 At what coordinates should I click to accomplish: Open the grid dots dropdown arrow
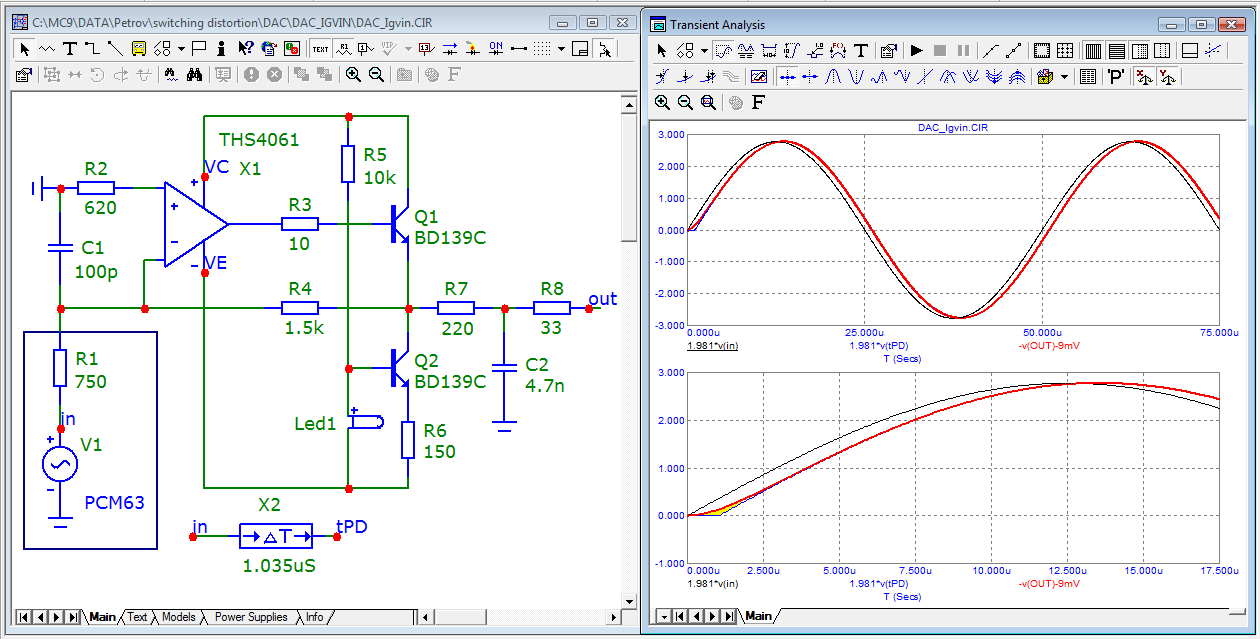point(561,48)
